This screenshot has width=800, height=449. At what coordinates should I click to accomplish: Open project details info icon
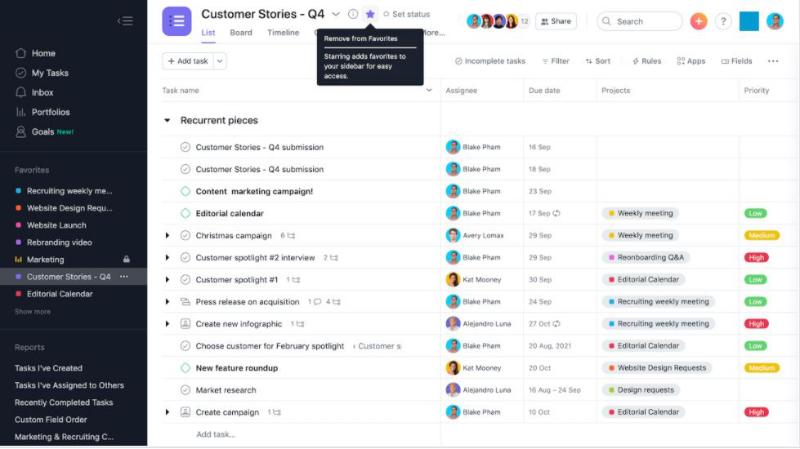coord(353,14)
